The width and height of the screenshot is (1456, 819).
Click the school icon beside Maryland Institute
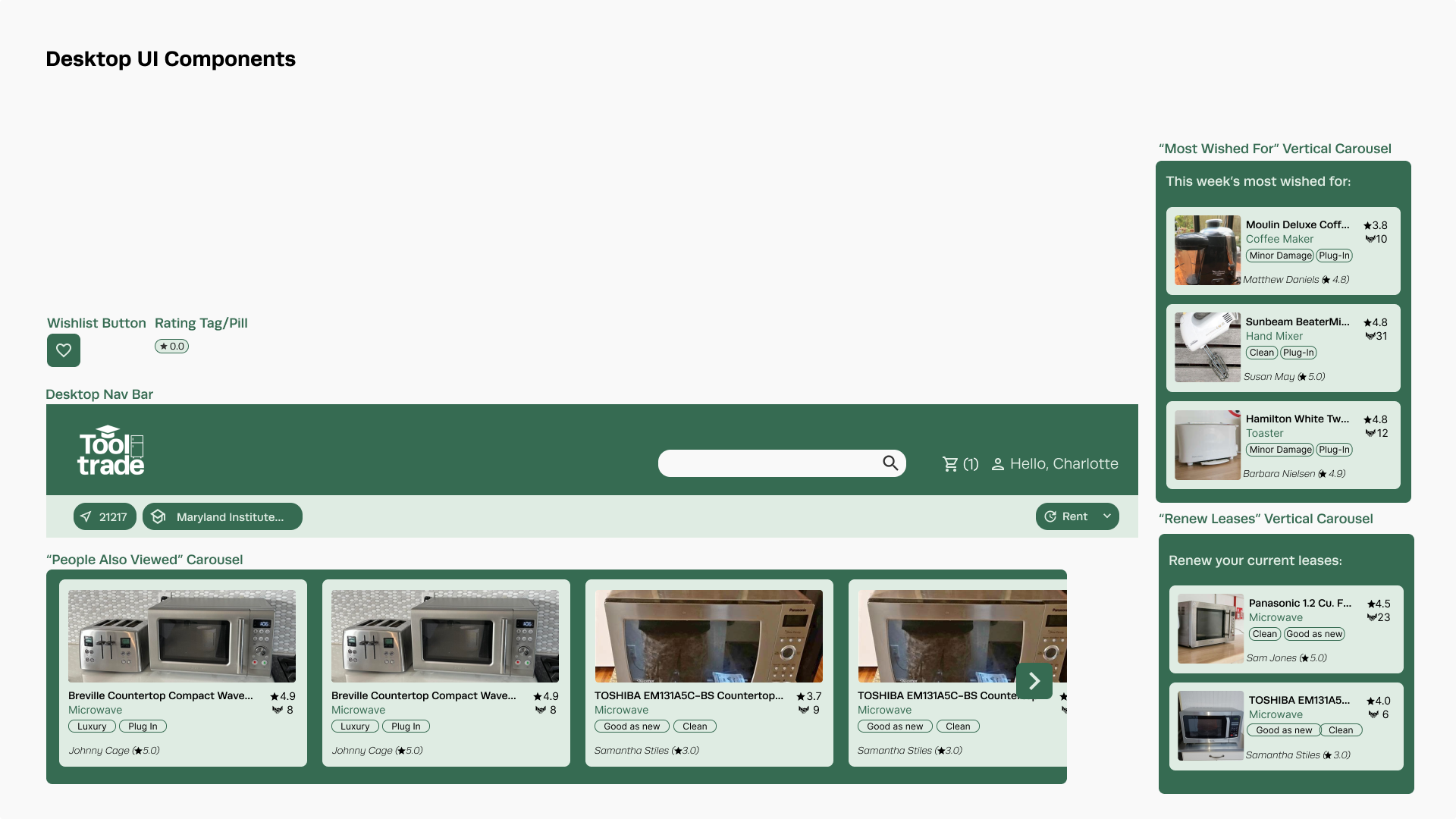click(158, 516)
